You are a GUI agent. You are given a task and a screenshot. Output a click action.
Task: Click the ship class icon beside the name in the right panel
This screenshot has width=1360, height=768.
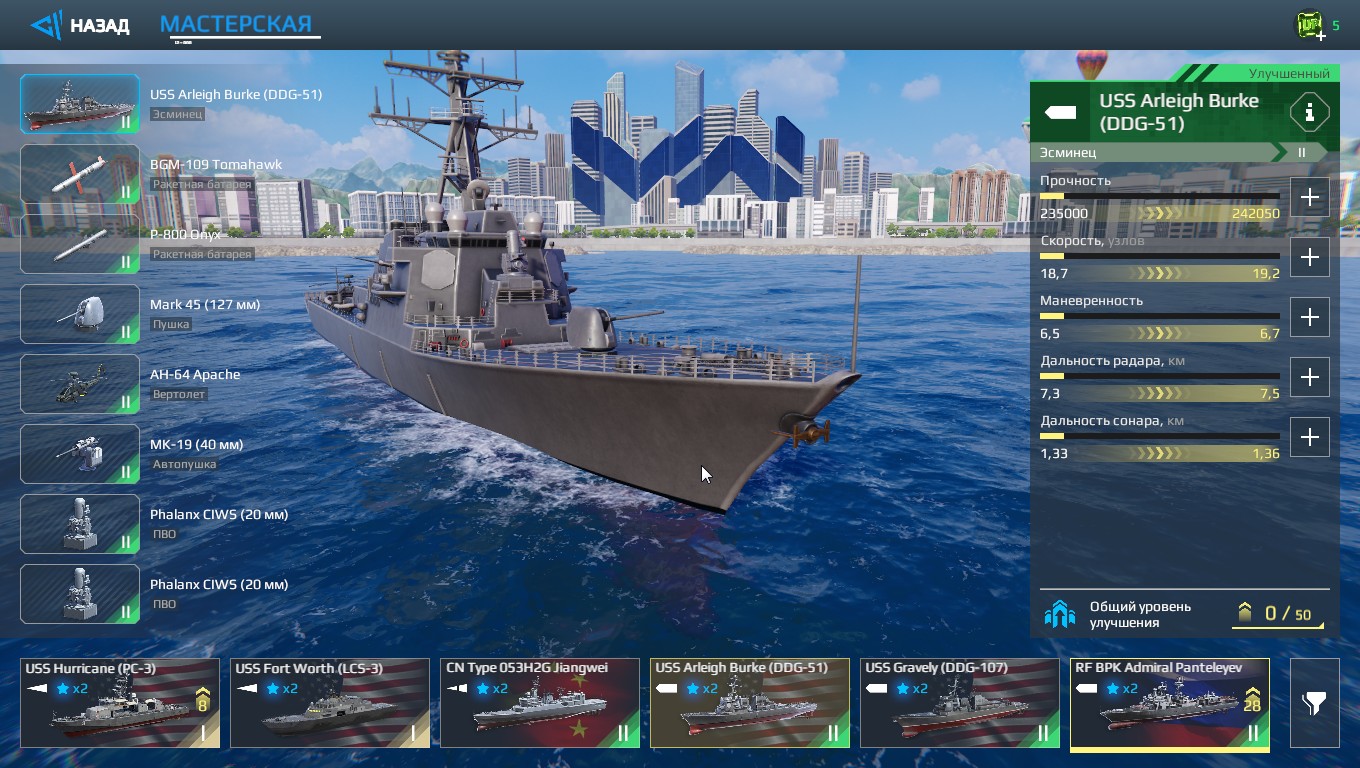point(1060,112)
